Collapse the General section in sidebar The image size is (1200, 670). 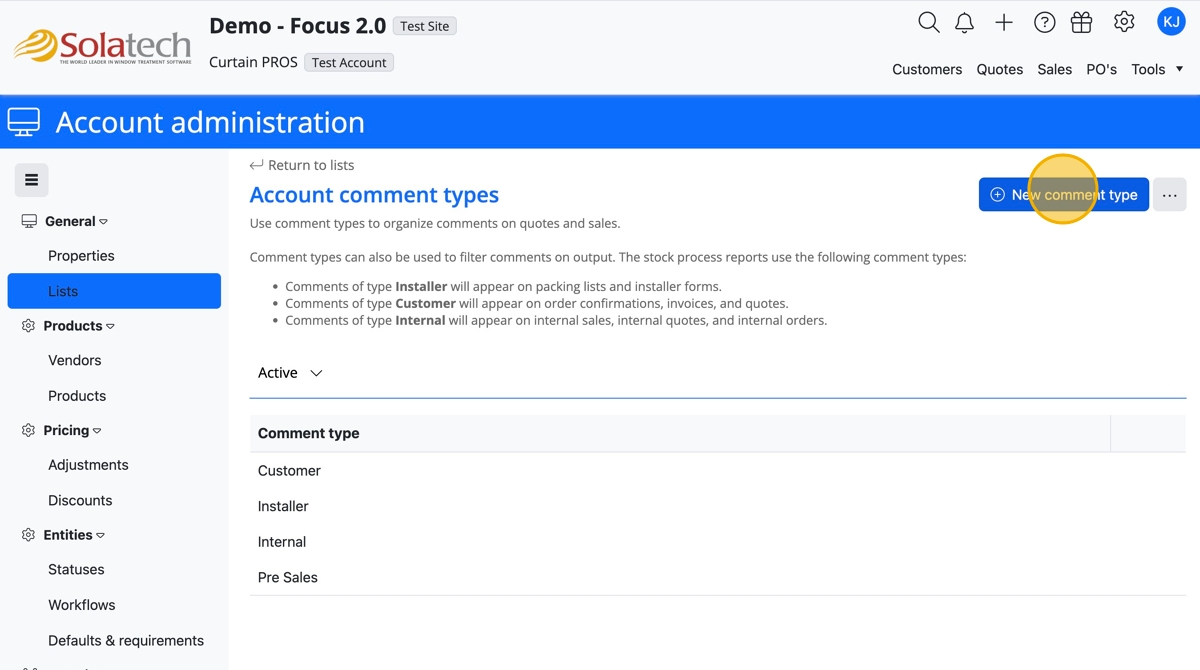point(76,221)
